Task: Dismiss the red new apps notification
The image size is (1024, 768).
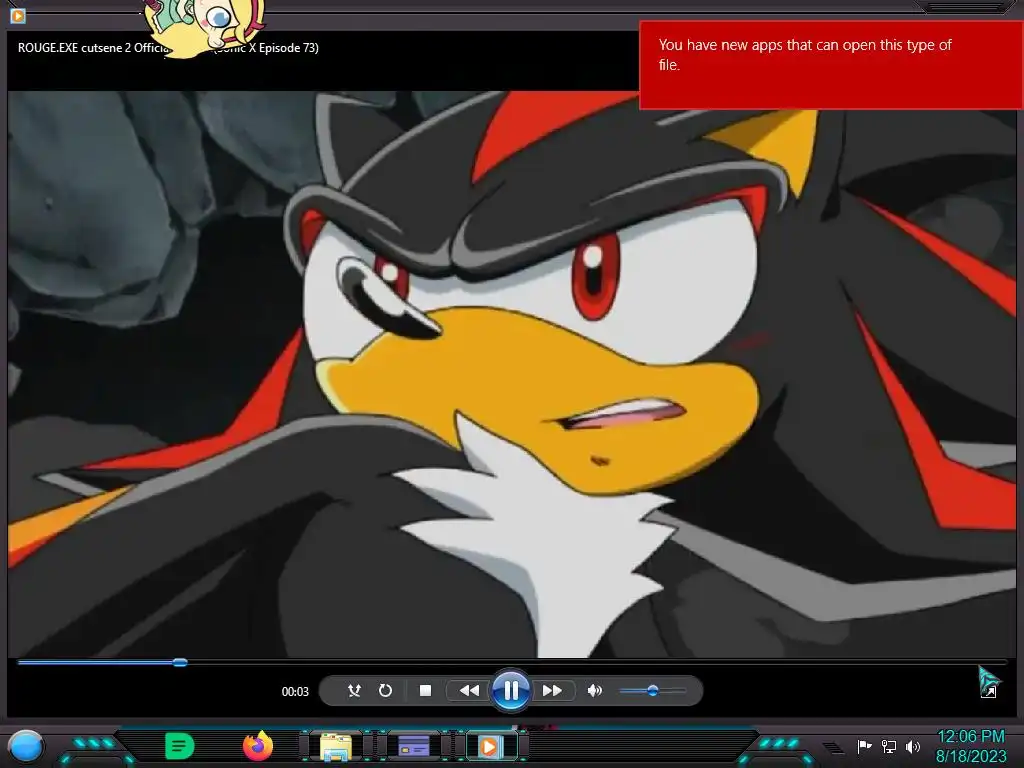Action: pyautogui.click(x=831, y=65)
